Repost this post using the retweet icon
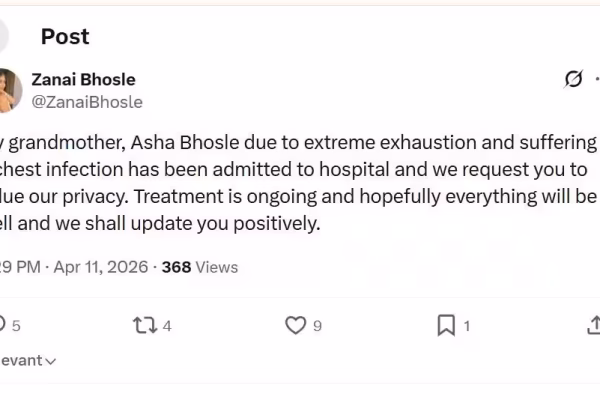 144,325
